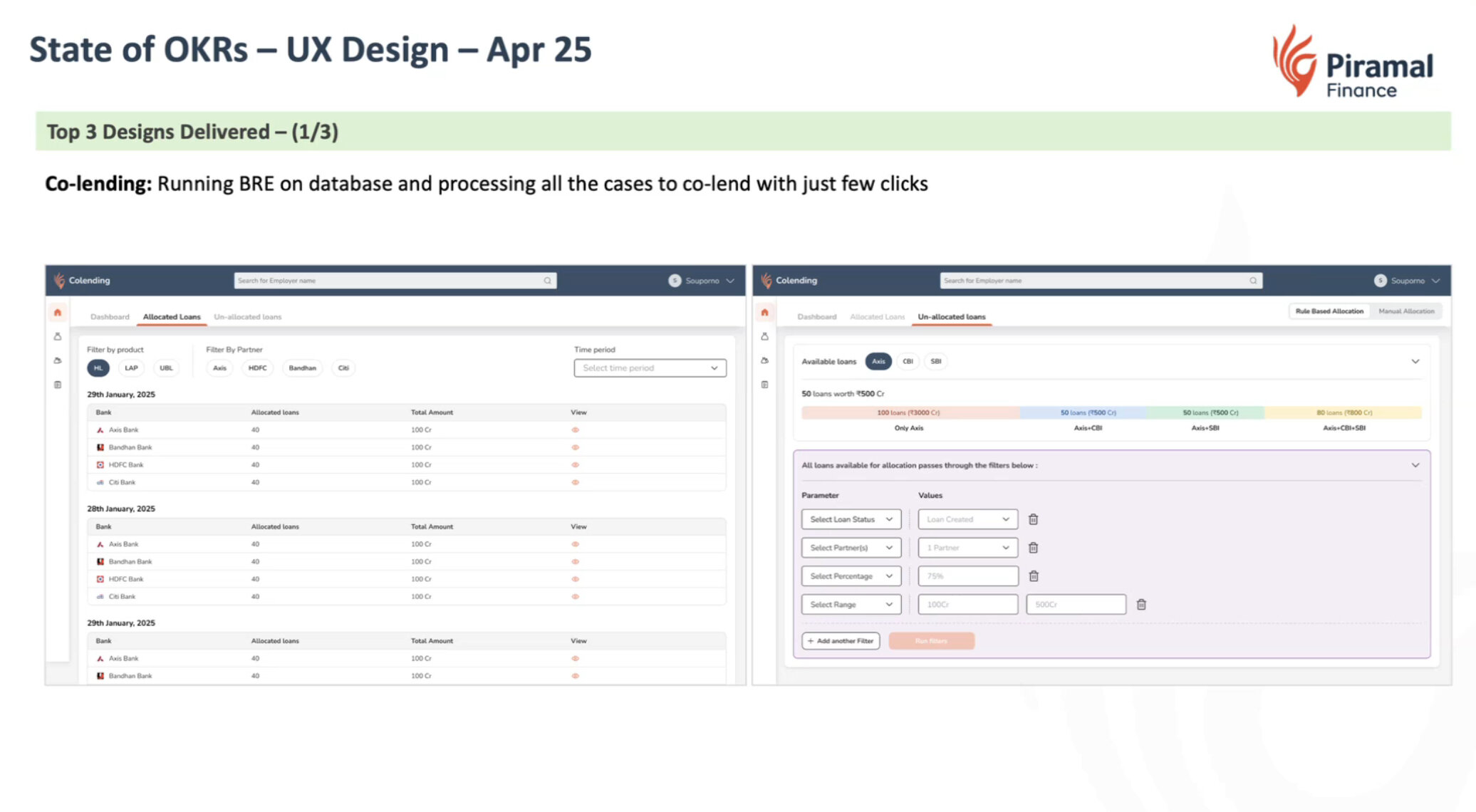Delete the Select Partner(s) filter row
The width and height of the screenshot is (1476, 812).
click(x=1033, y=548)
